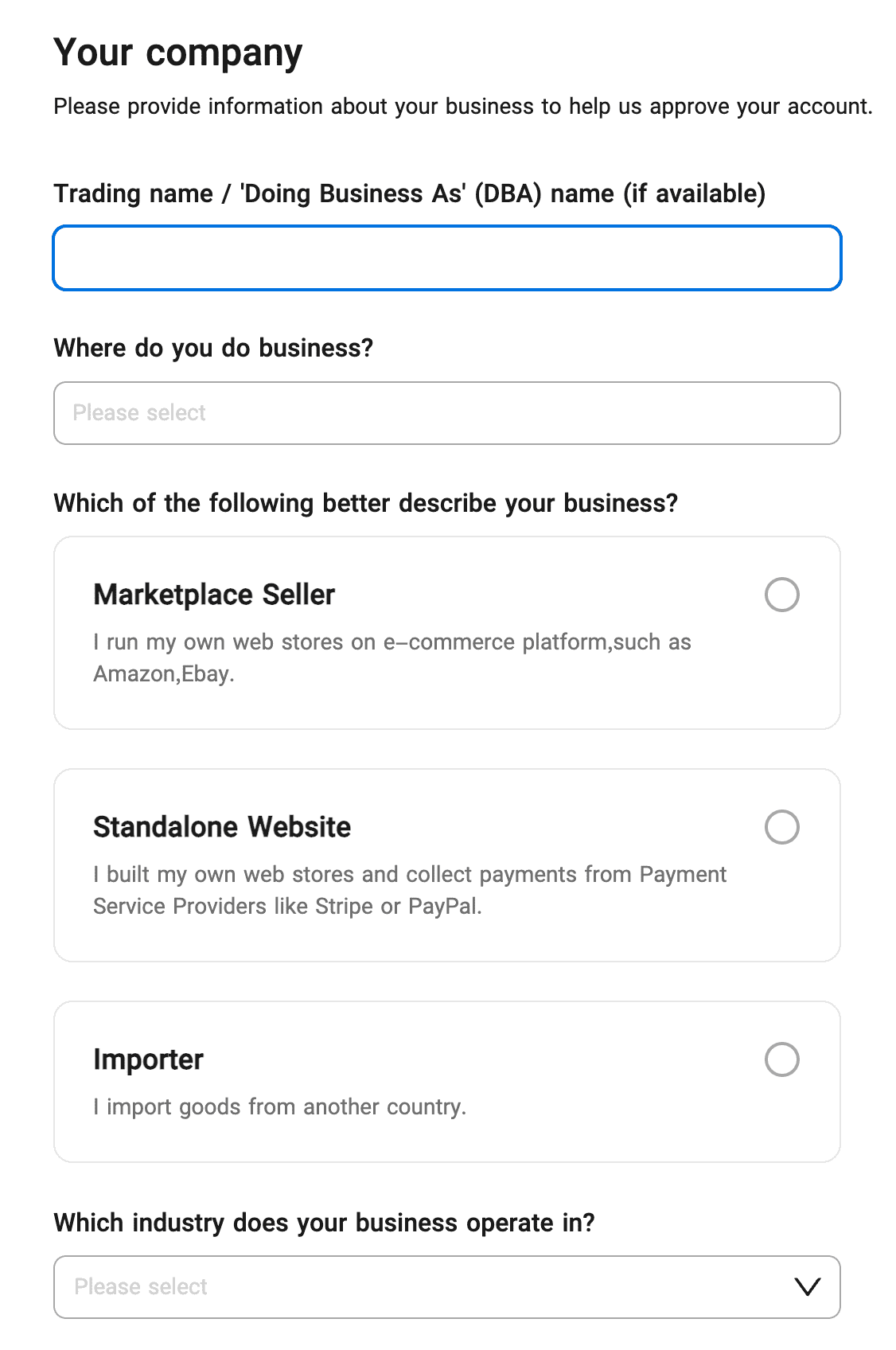
Task: Select the Marketplace Seller radio button
Action: coord(781,595)
